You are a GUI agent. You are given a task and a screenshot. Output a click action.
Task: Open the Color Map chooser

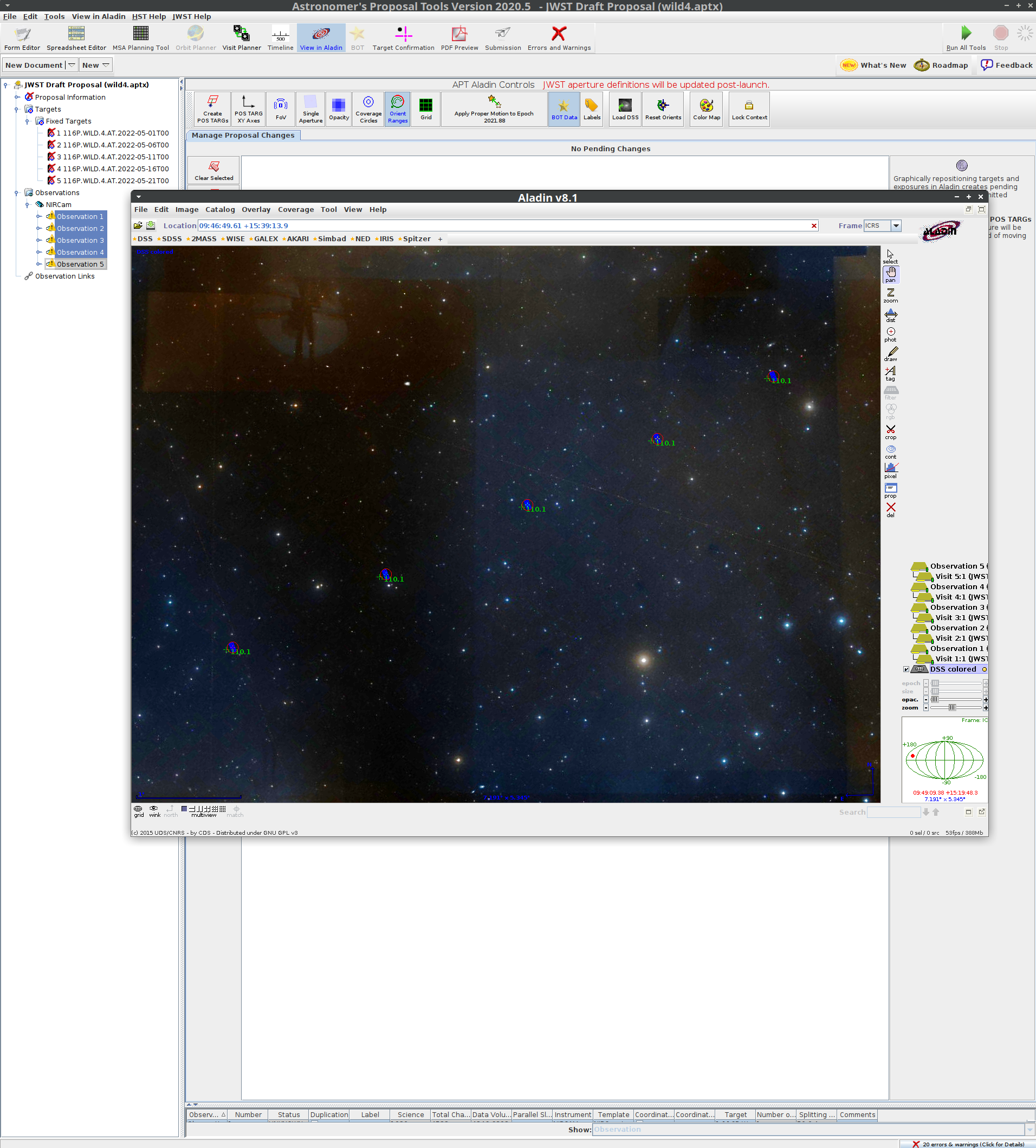coord(706,109)
